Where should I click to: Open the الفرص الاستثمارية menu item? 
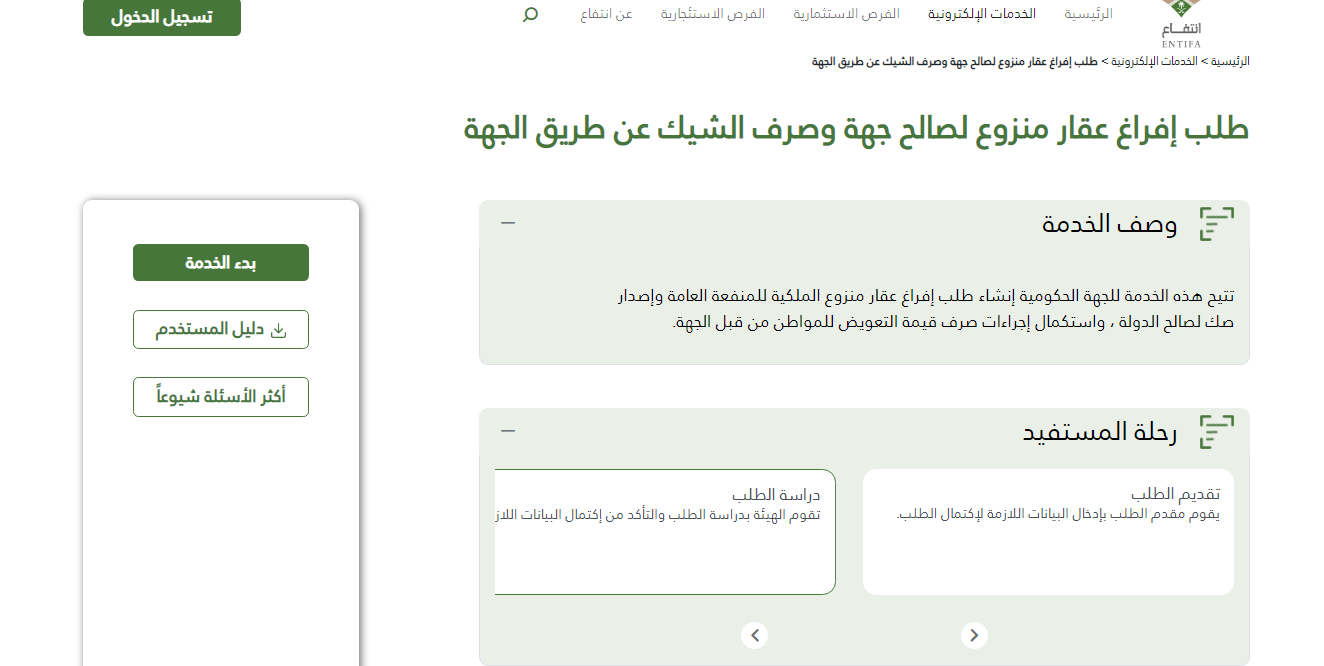tap(846, 14)
